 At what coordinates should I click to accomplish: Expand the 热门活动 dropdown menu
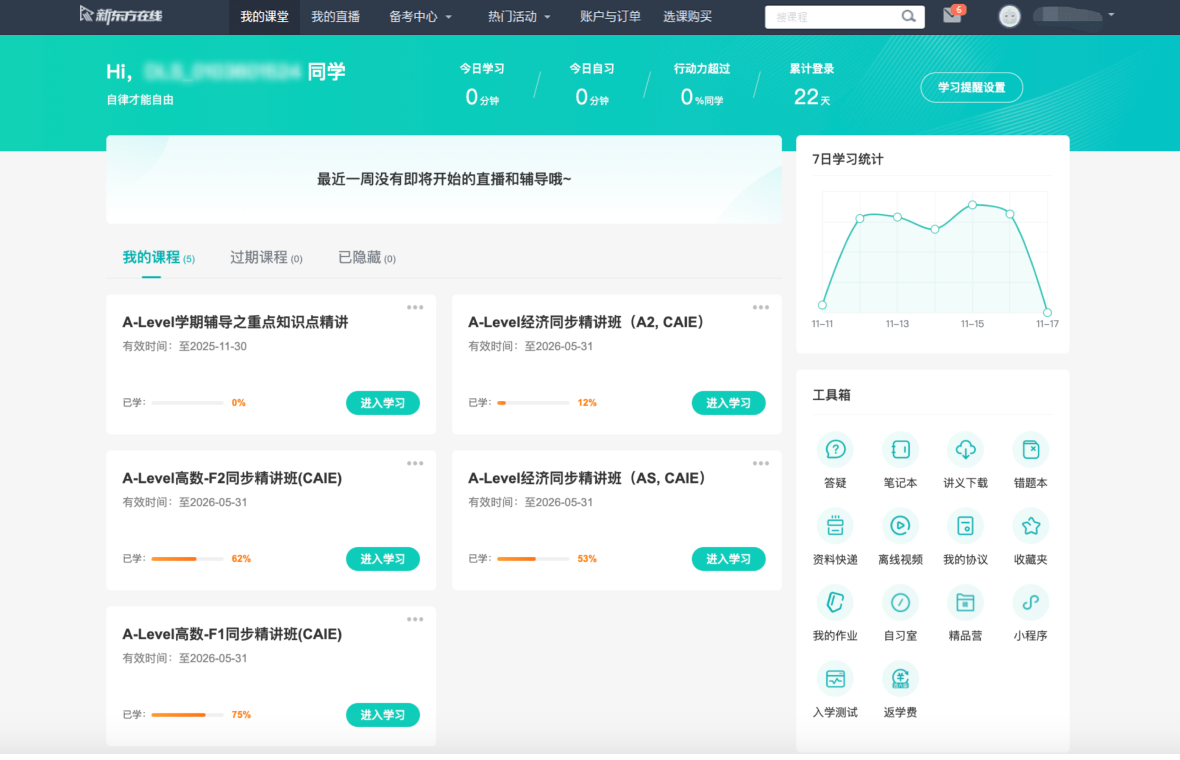[519, 17]
